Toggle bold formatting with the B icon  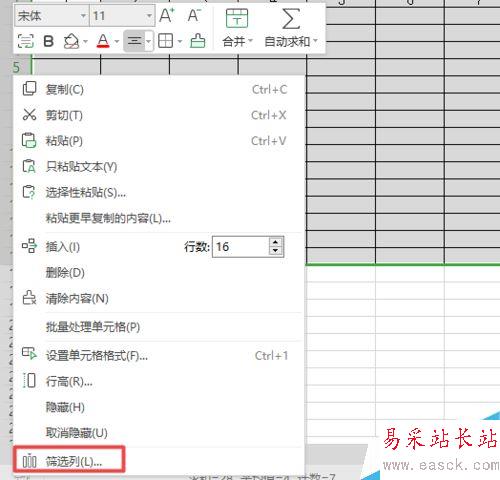pyautogui.click(x=49, y=41)
